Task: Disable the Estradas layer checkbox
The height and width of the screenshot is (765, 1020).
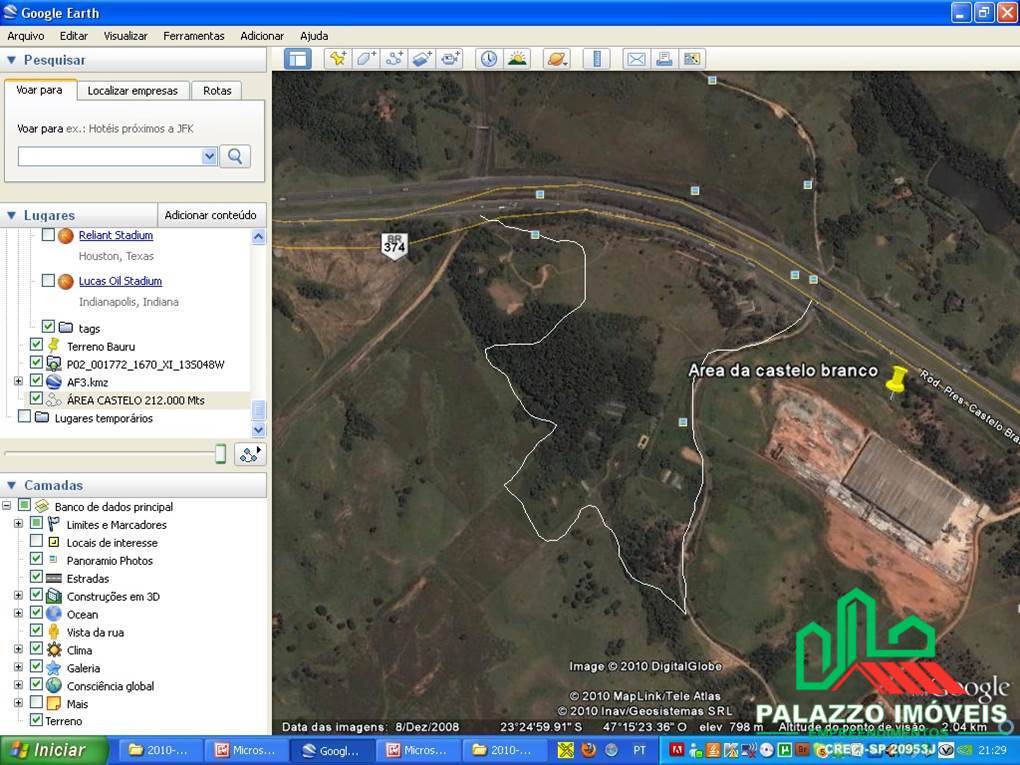Action: pyautogui.click(x=37, y=578)
